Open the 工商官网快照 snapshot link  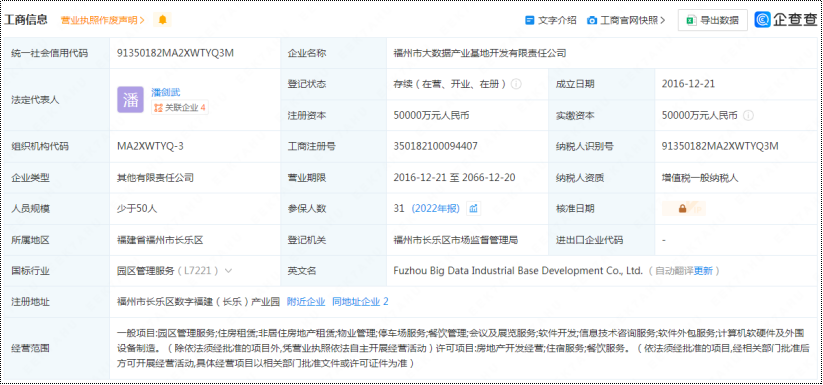[x=632, y=20]
